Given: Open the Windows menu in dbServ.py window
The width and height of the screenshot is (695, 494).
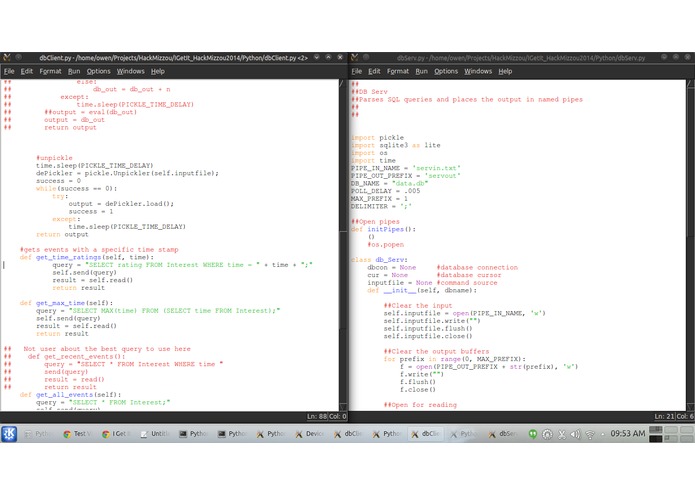Looking at the screenshot, I should click(x=478, y=71).
